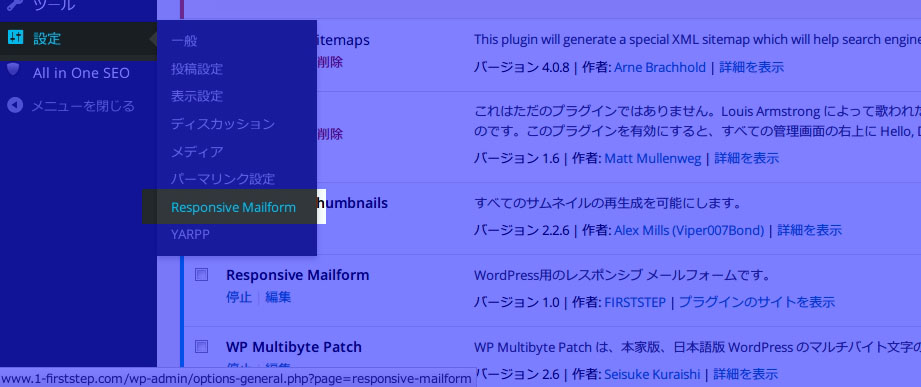921x387 pixels.
Task: Click 編集 under Responsive Mailform plugin
Action: (x=278, y=297)
